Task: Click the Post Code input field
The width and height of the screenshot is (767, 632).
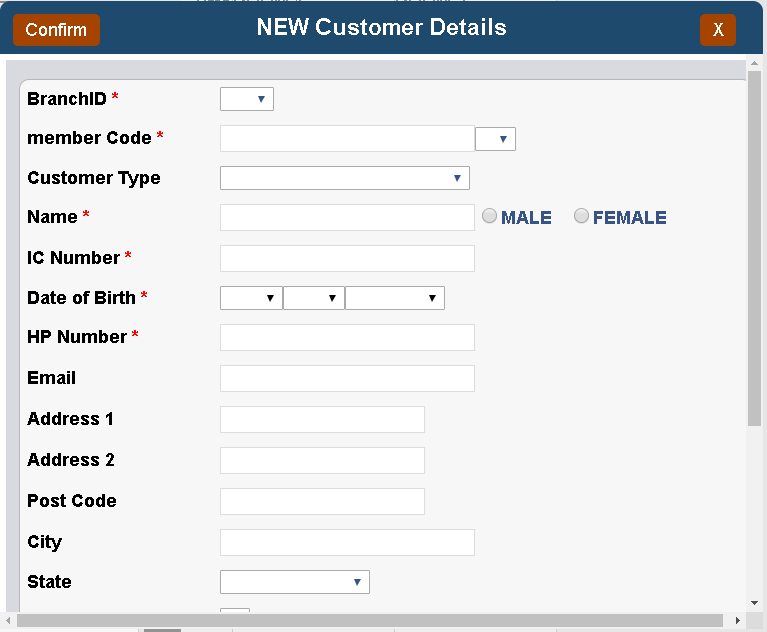Action: (x=322, y=501)
